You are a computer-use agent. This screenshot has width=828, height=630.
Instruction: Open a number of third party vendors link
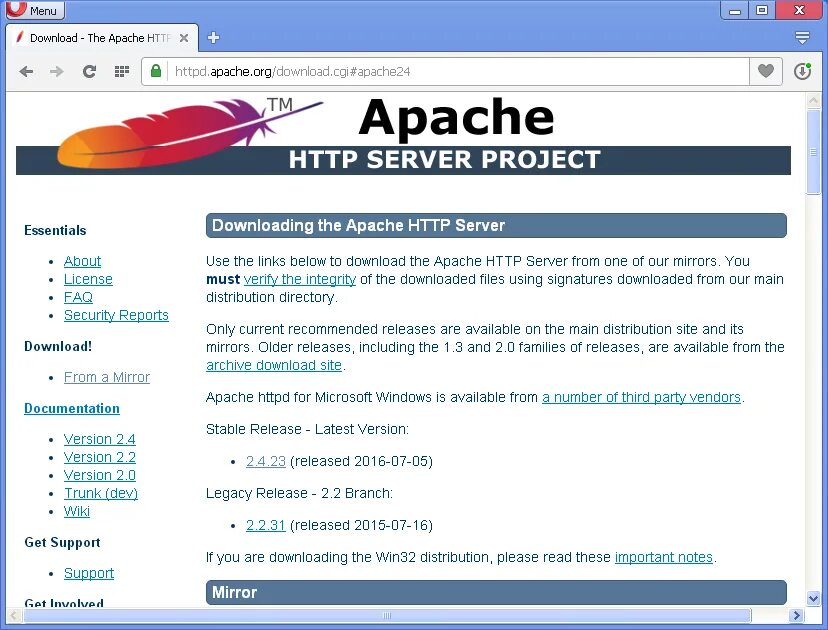(642, 397)
